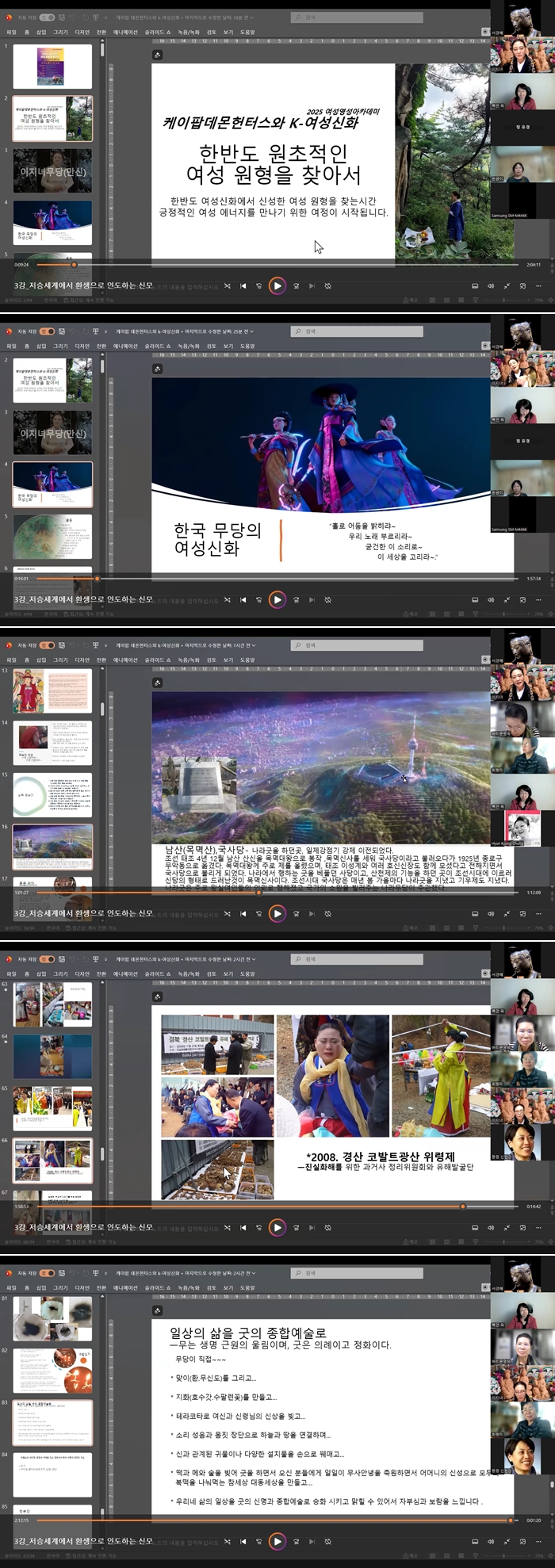Click rewind icon in player at 1:58:53
The width and height of the screenshot is (555, 1568).
coord(258,1228)
